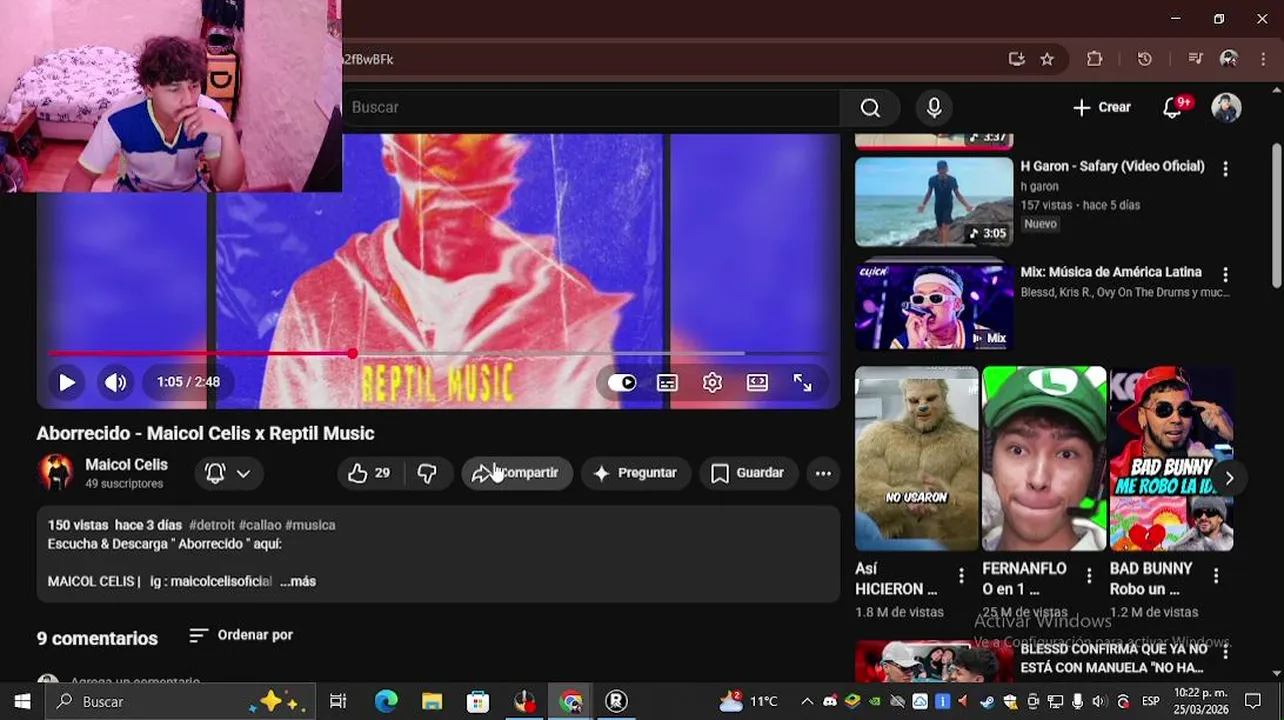Open H Garon - Safary video thumbnail
The width and height of the screenshot is (1284, 720).
(934, 202)
